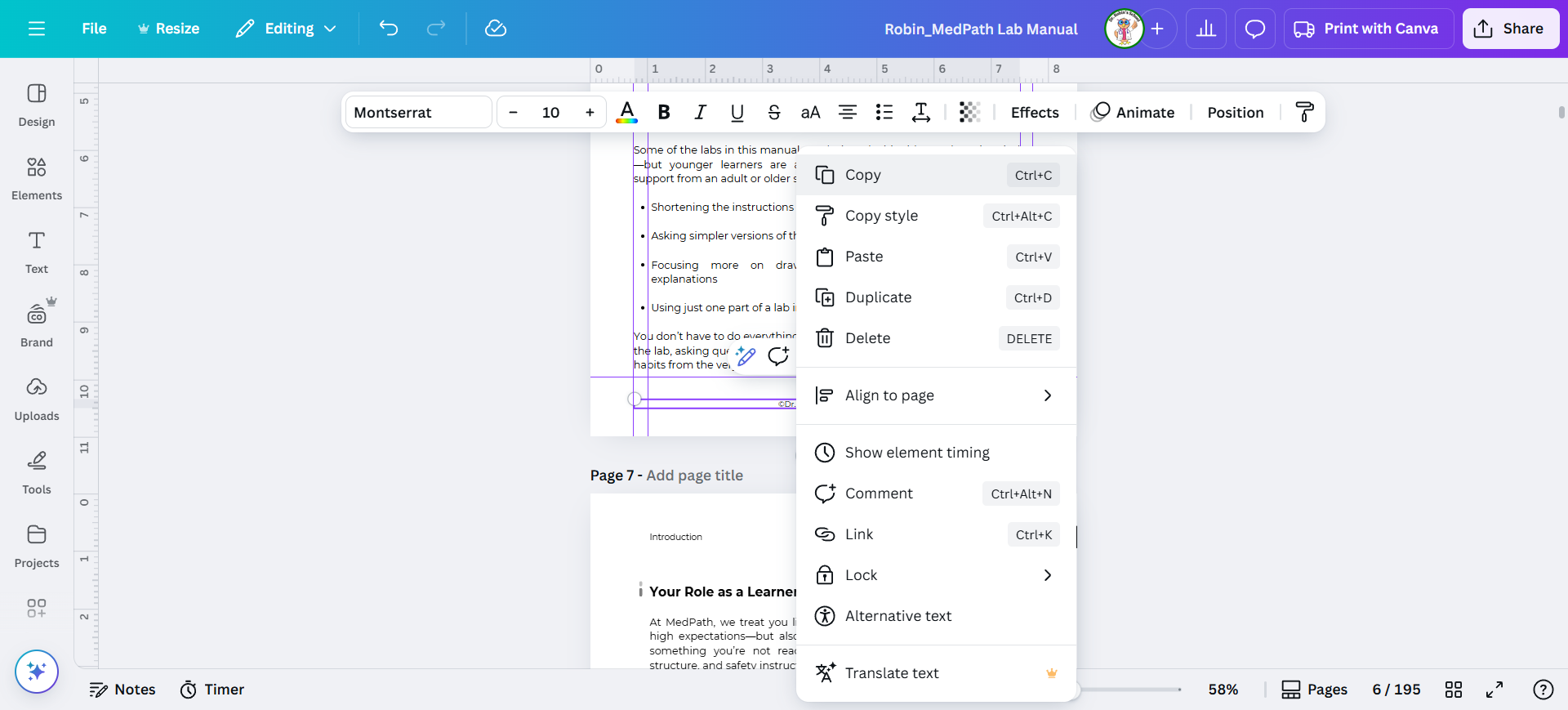Open Canva AI assistant sparkle button

(37, 671)
